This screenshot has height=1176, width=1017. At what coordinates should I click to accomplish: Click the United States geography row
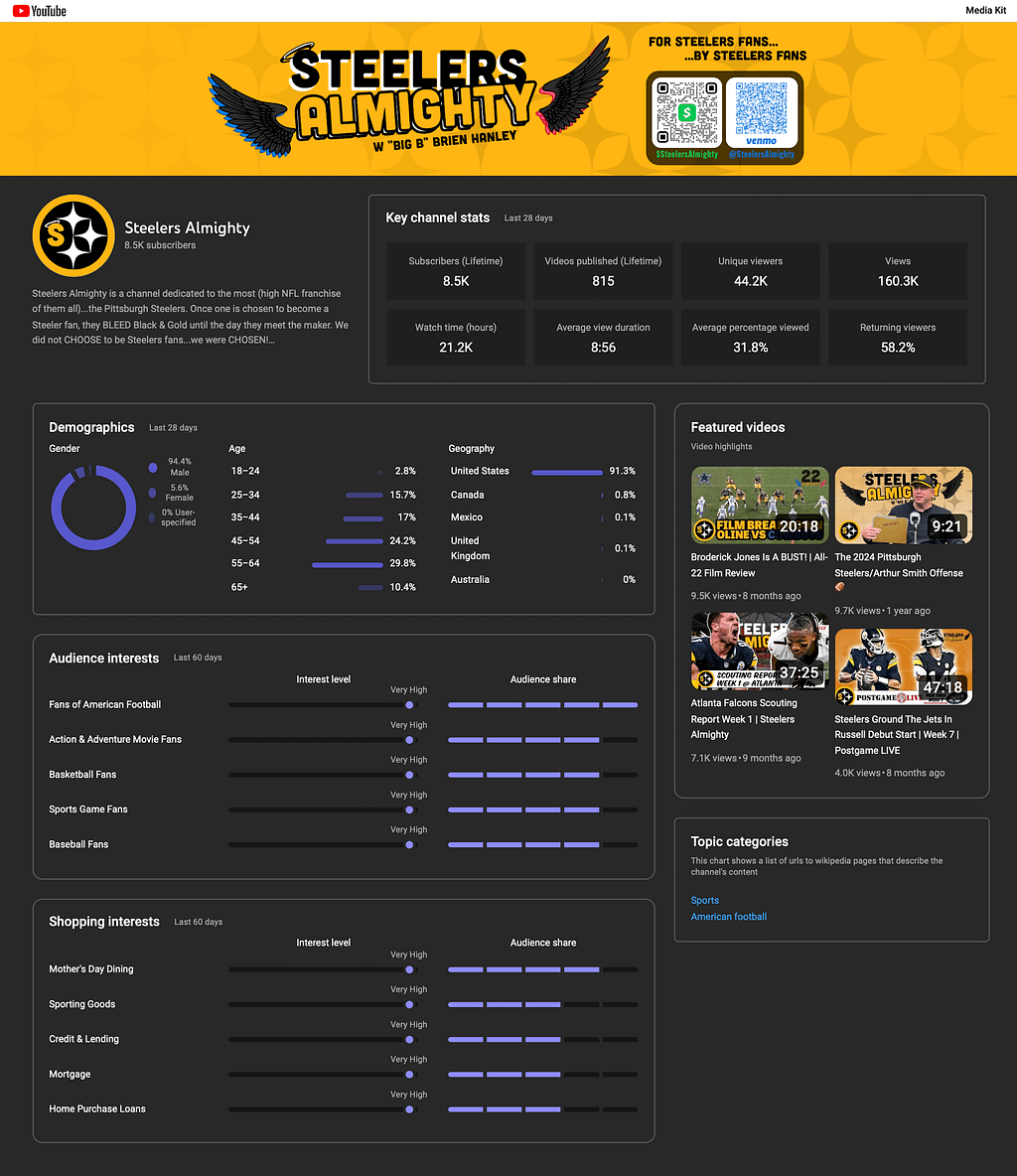[x=543, y=471]
